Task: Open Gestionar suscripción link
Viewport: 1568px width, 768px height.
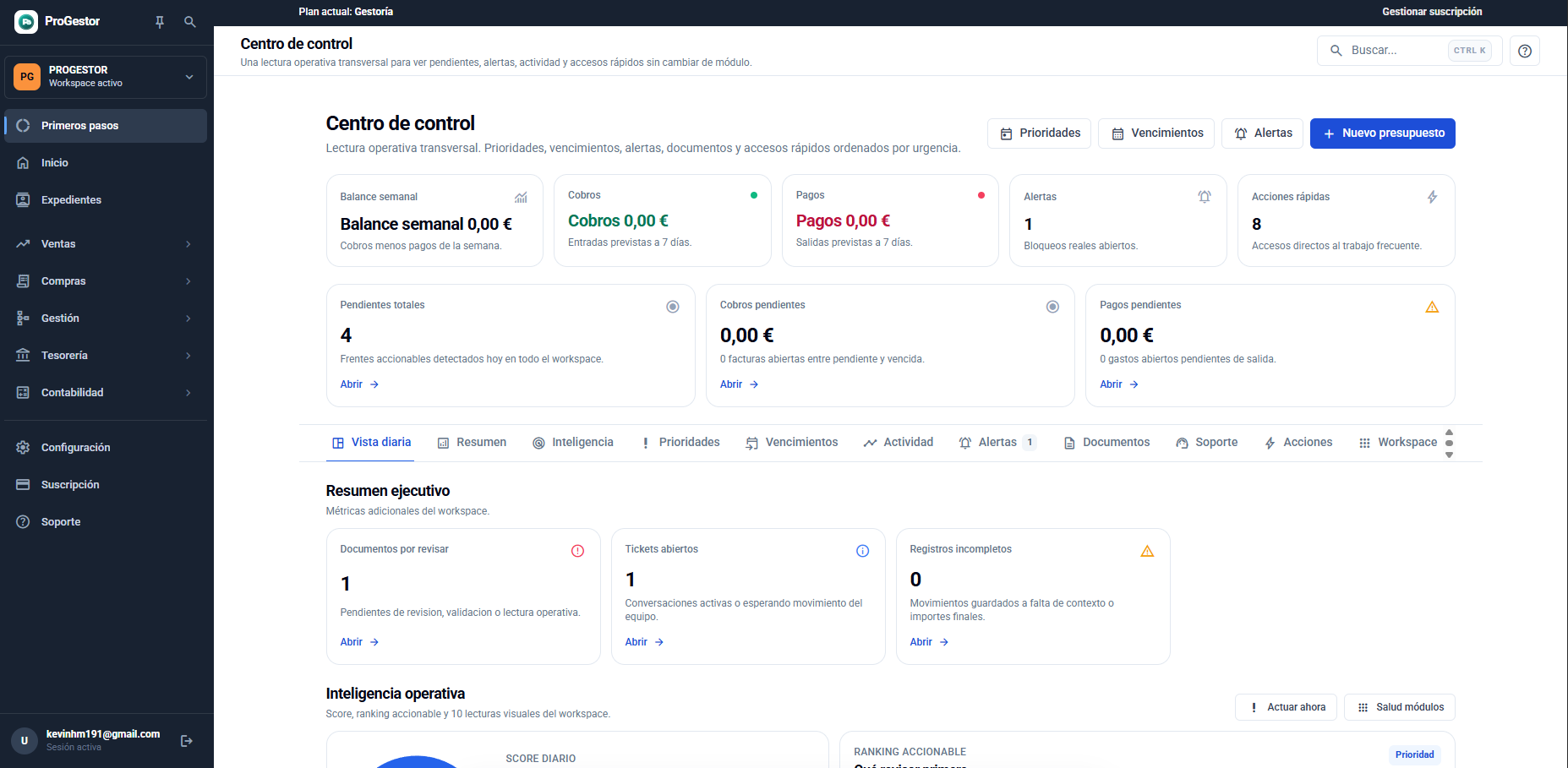Action: coord(1432,12)
